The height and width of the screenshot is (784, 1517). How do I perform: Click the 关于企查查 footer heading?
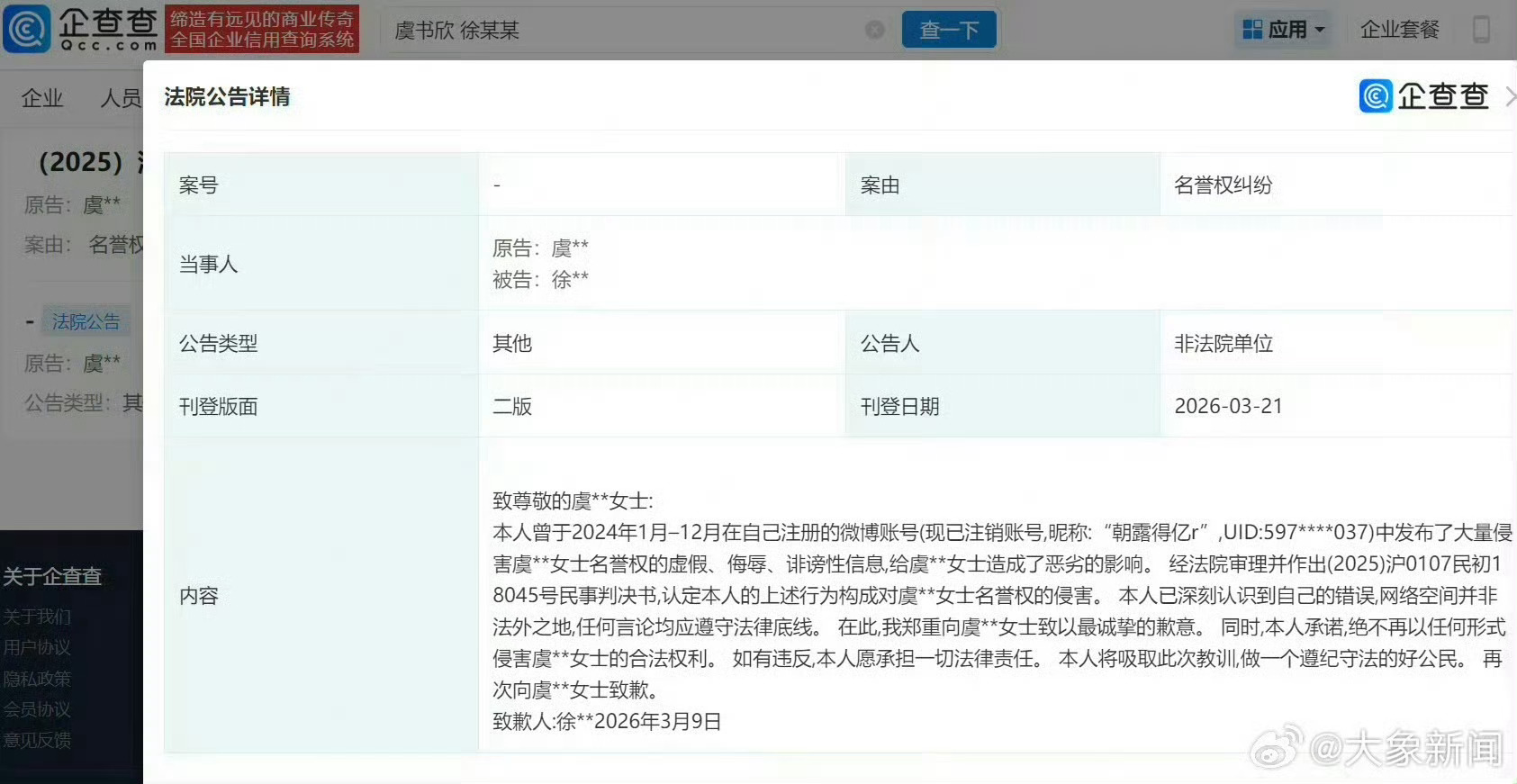point(52,577)
